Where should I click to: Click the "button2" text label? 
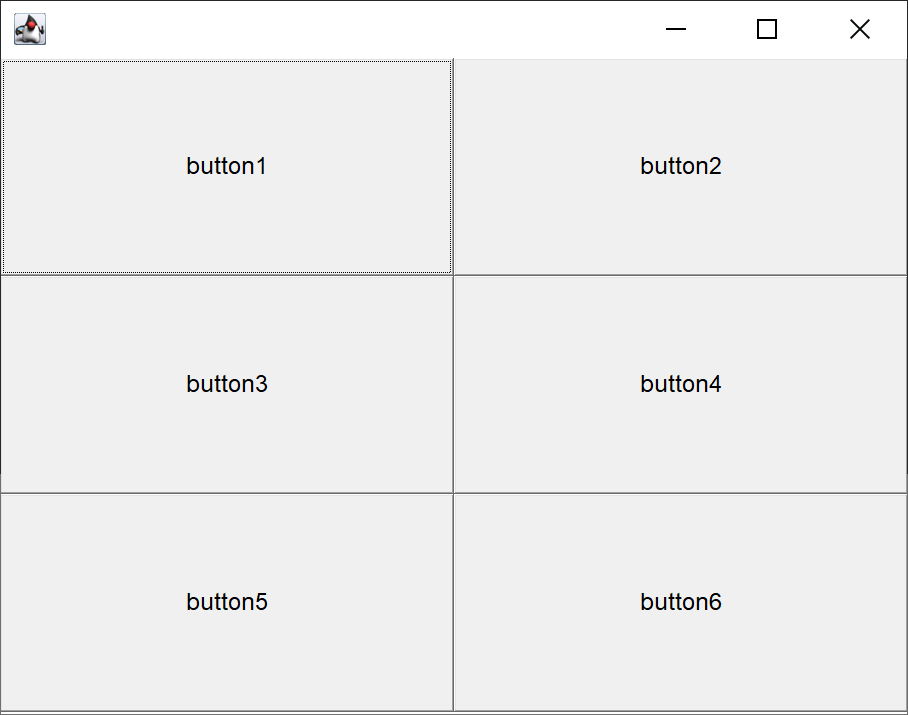tap(680, 166)
